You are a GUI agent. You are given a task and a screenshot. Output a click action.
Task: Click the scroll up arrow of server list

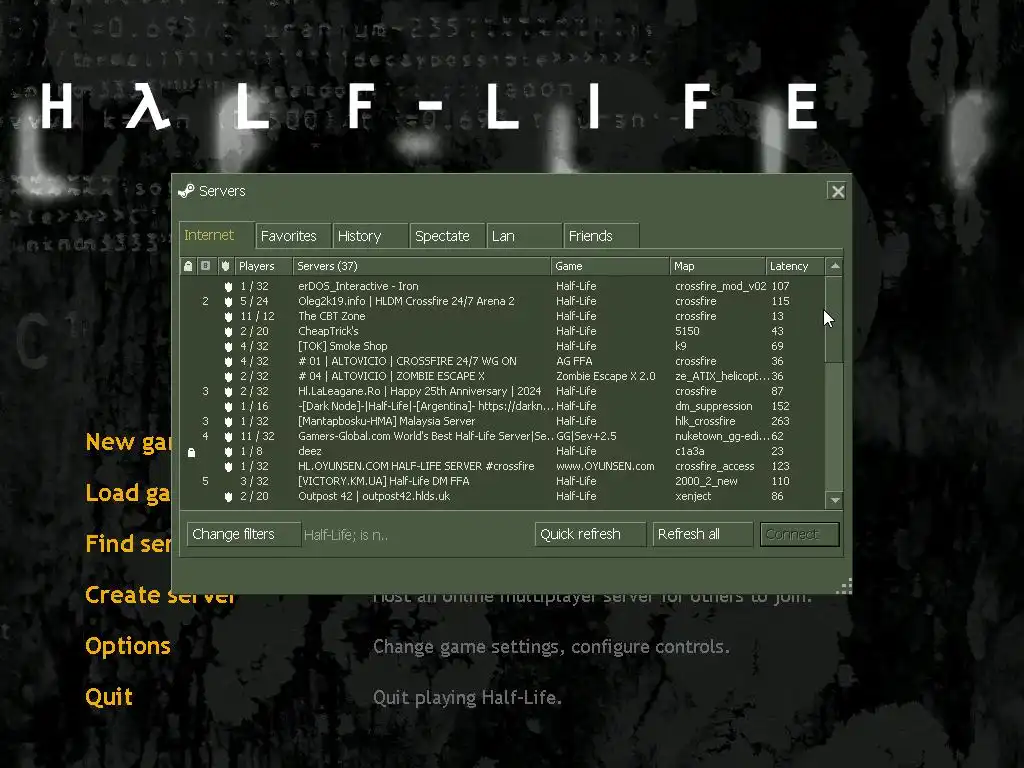click(834, 266)
